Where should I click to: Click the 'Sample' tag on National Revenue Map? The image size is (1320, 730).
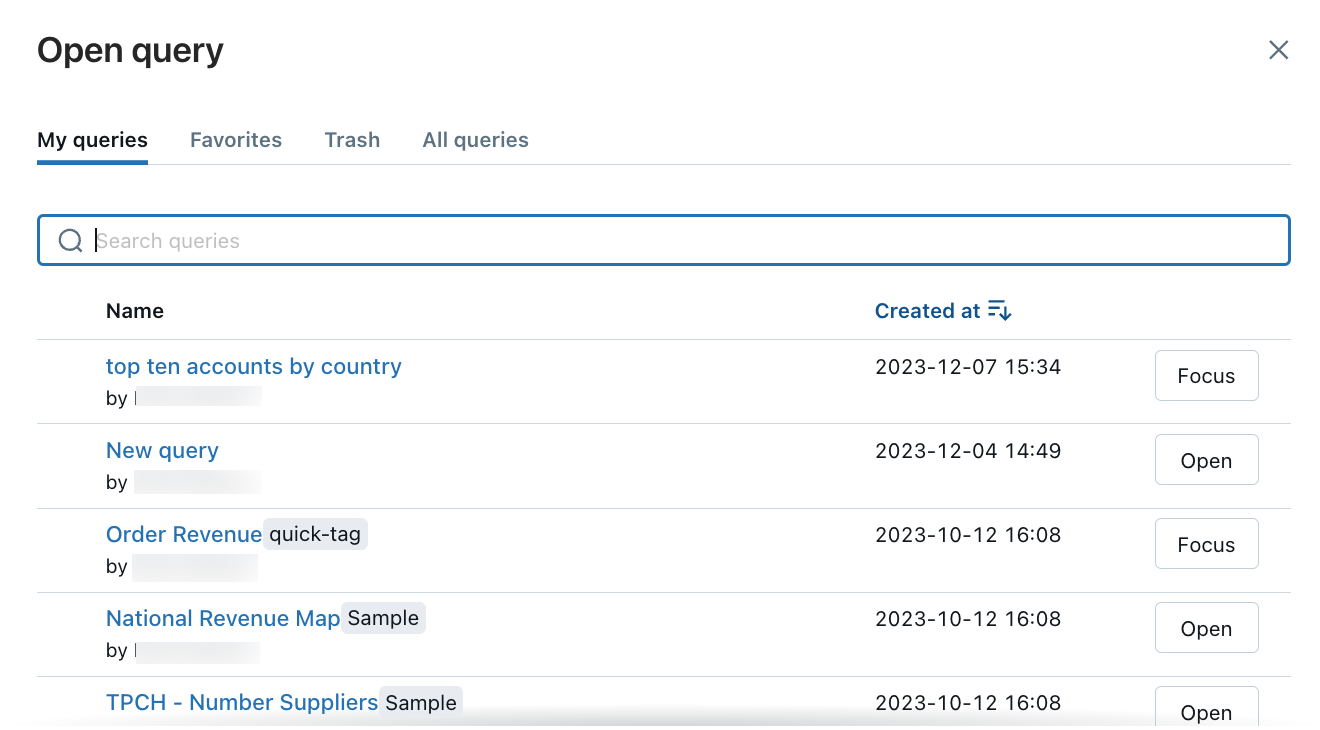click(x=383, y=618)
